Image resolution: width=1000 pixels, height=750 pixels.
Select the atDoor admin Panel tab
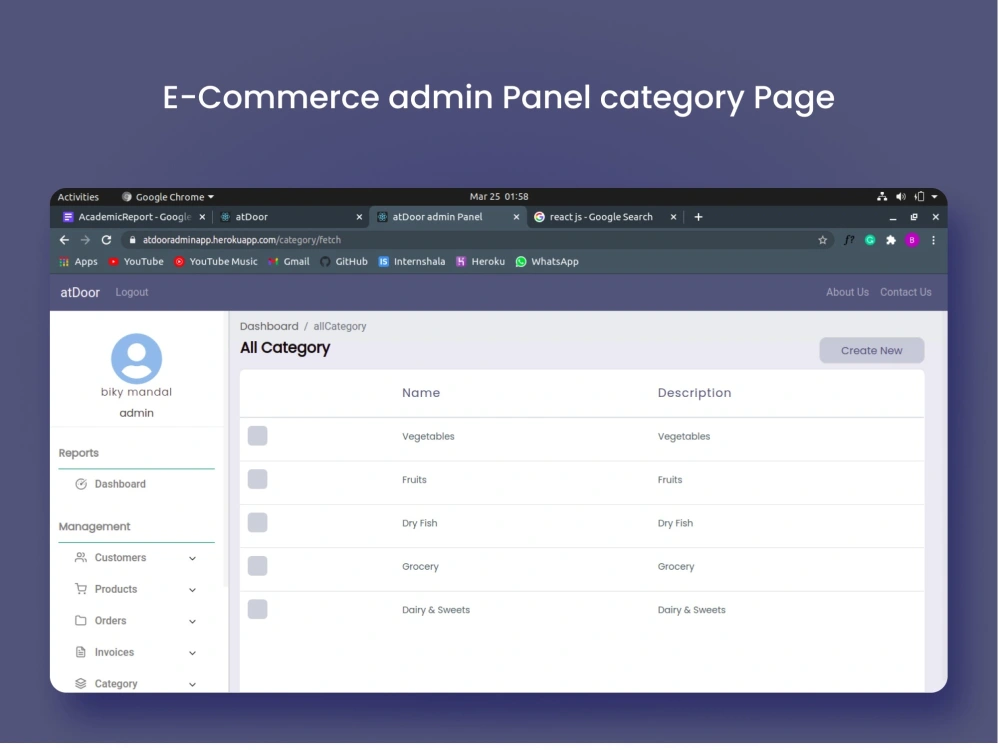446,217
